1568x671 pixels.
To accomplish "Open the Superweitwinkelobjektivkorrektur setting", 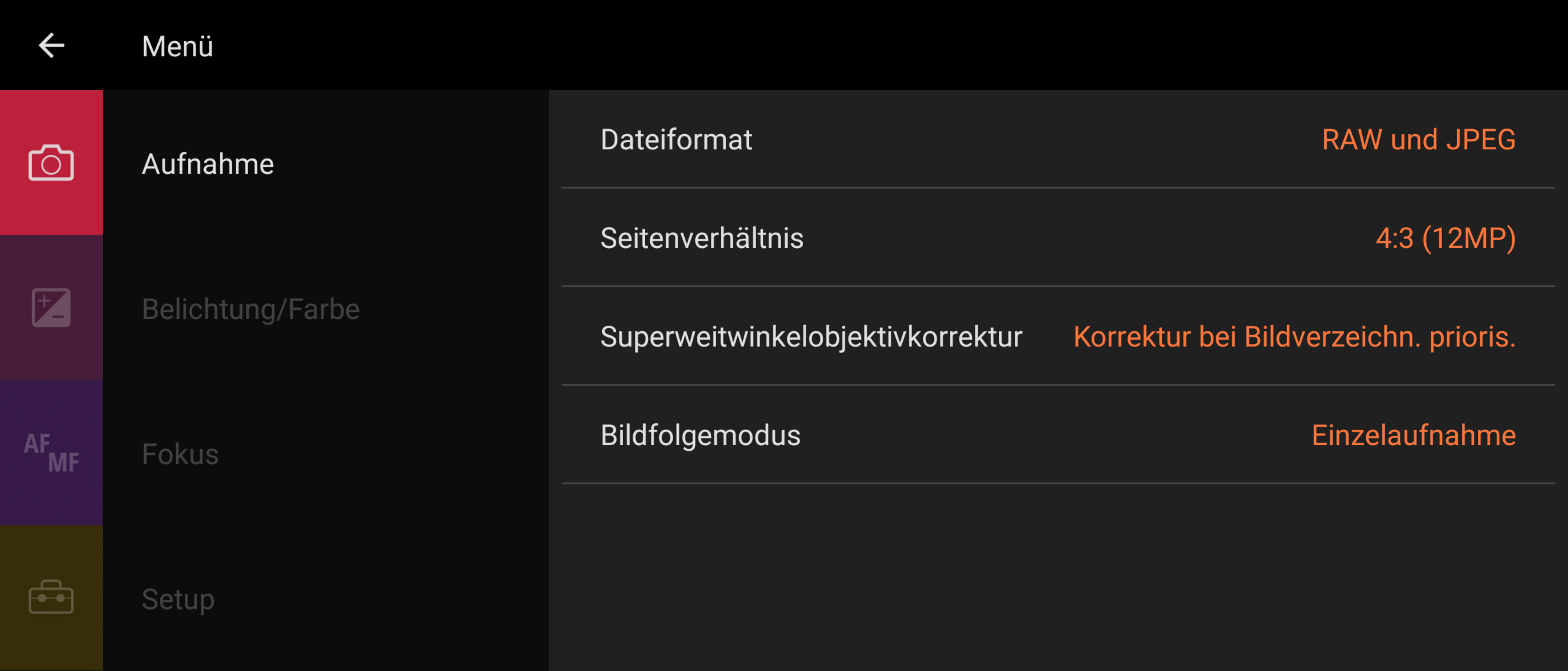I will [1058, 336].
